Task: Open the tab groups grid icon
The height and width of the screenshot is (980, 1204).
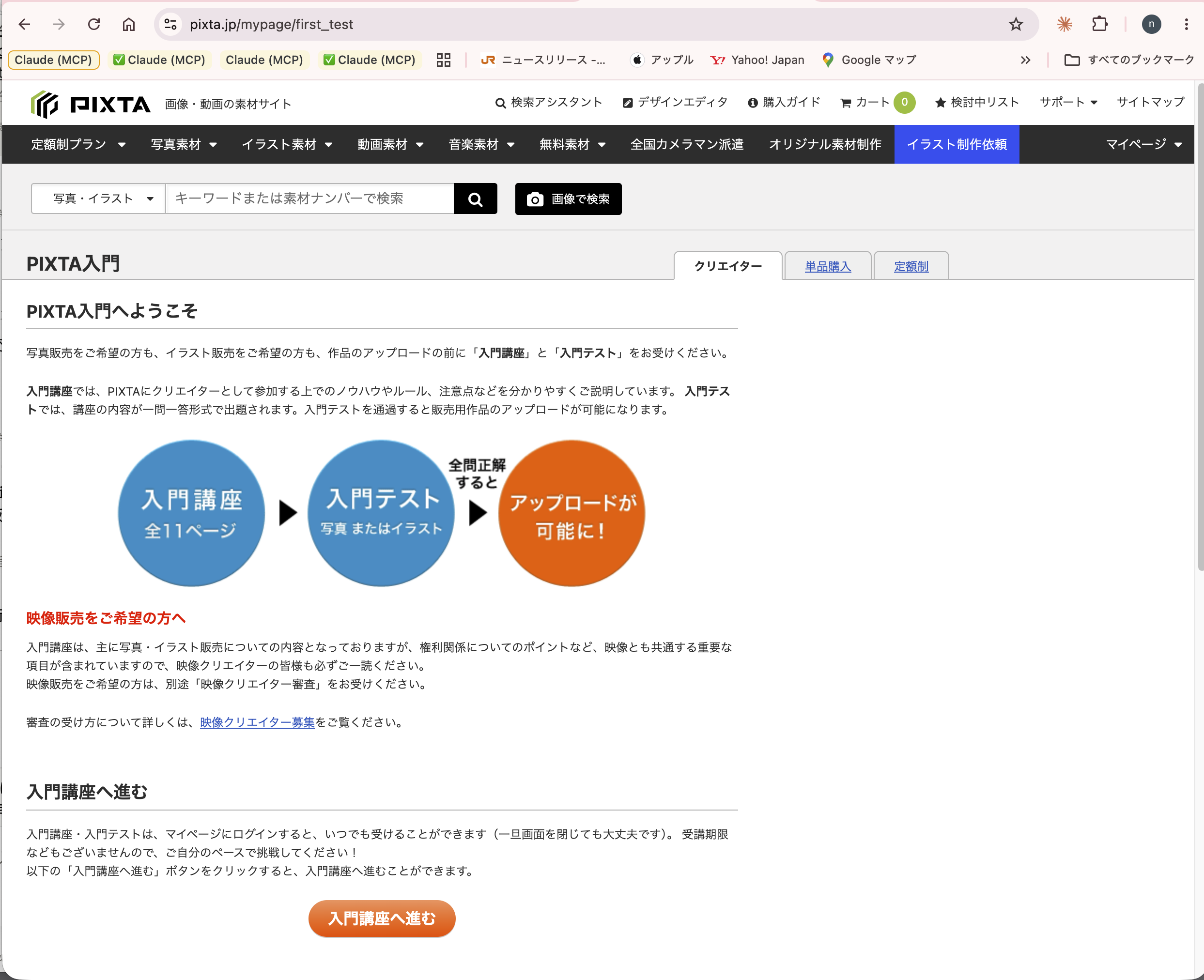Action: 443,60
